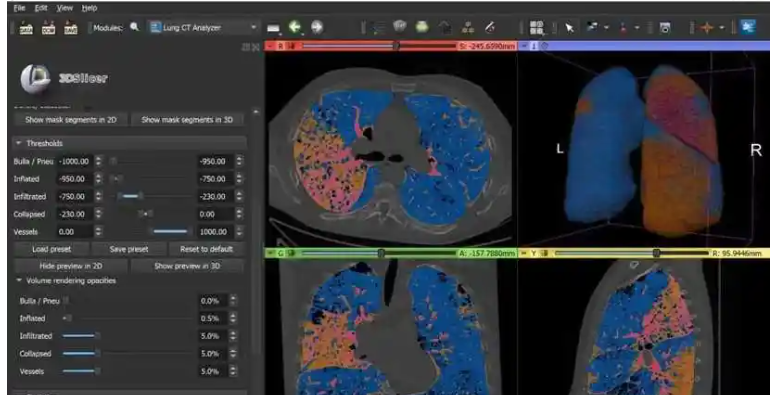Viewport: 773px width, 395px height.
Task: Open the Segment Editor module icon
Action: (x=490, y=28)
